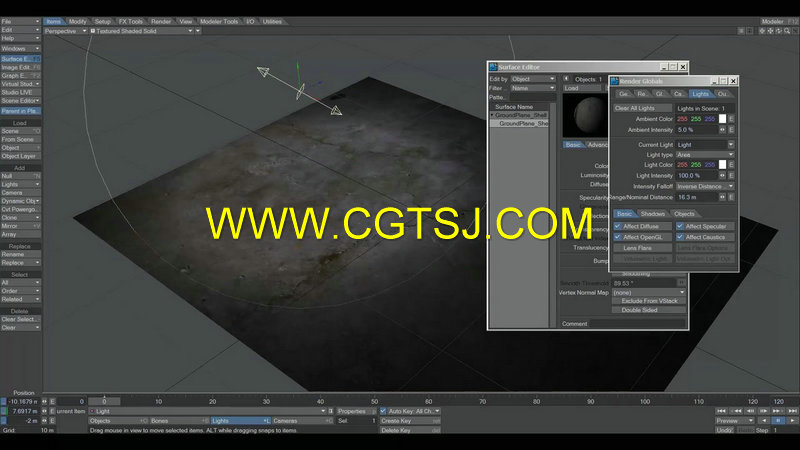This screenshot has height=450, width=800.
Task: Click the play reverse button
Action: tap(764, 421)
